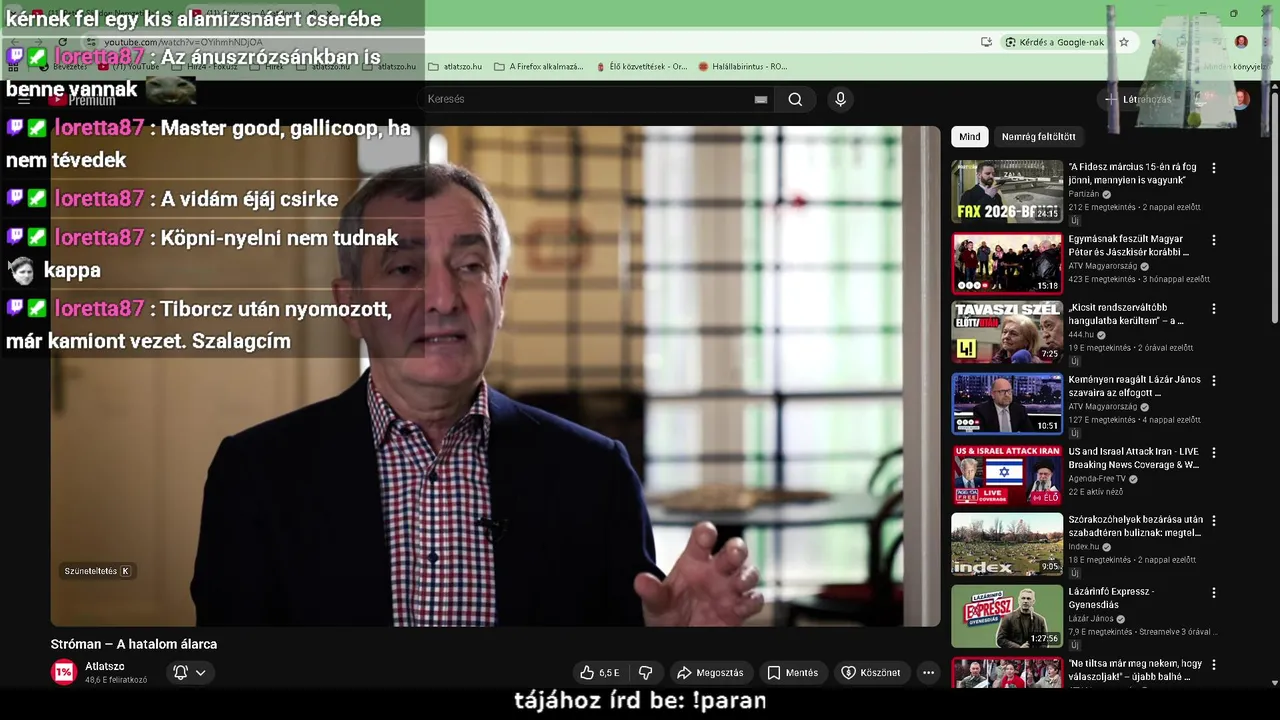Open options menu for the Partizán video
This screenshot has height=720, width=1280.
coord(1214,168)
